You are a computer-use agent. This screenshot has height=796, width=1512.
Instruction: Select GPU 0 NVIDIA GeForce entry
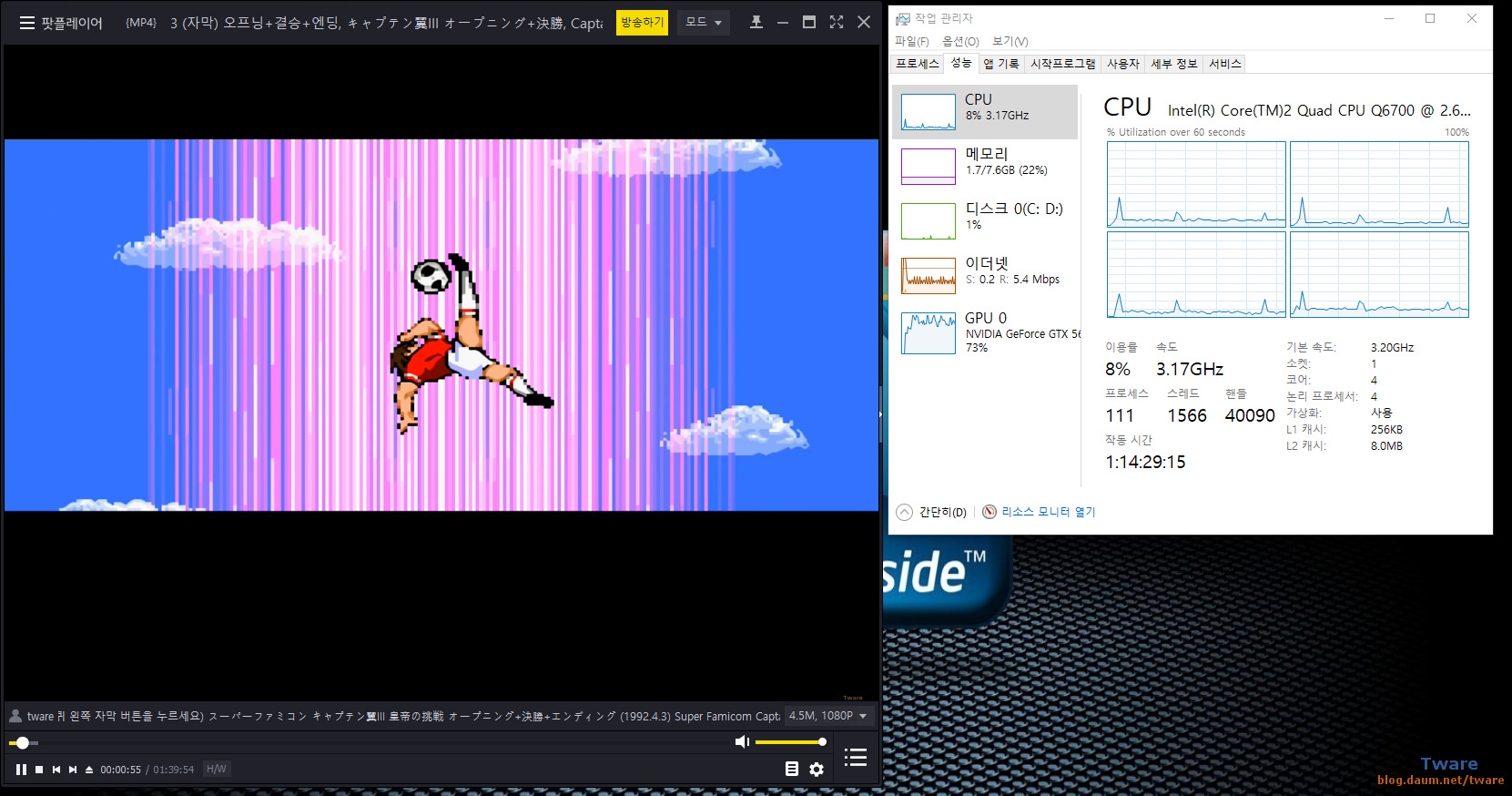pos(985,332)
